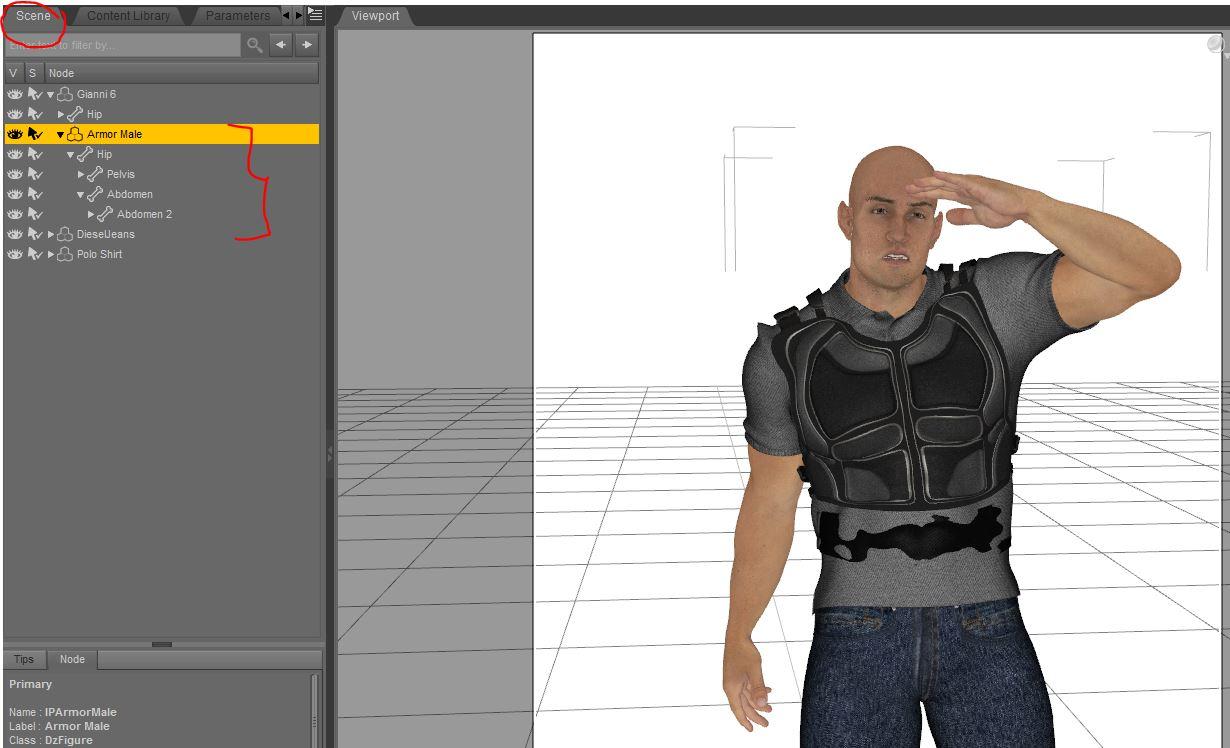
Task: Collapse Hip node under Armor Male
Action: tap(71, 154)
